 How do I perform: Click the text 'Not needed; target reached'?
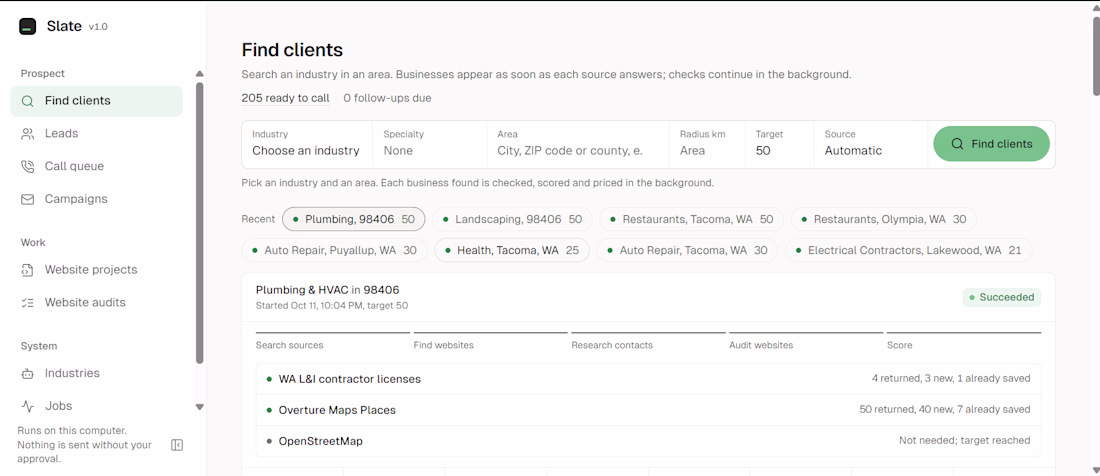[x=965, y=441]
